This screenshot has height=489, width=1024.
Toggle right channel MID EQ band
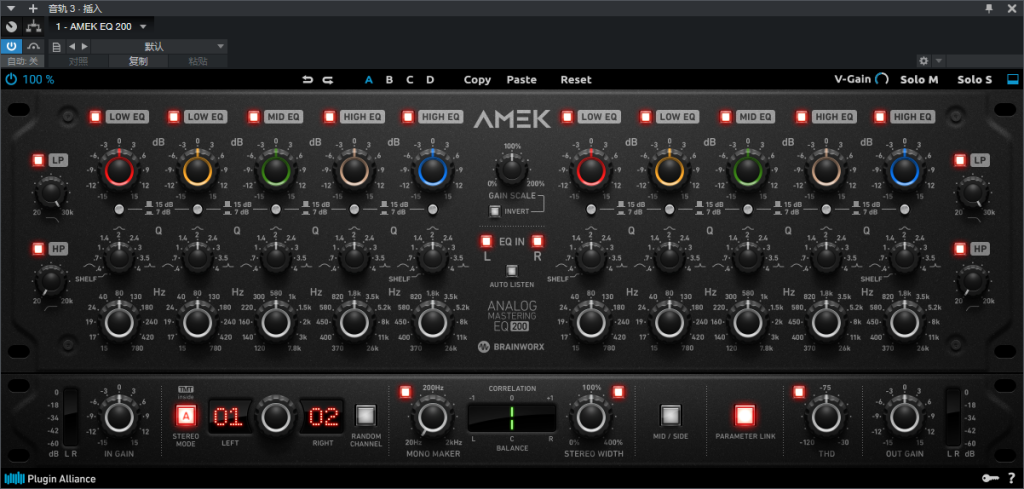point(726,117)
